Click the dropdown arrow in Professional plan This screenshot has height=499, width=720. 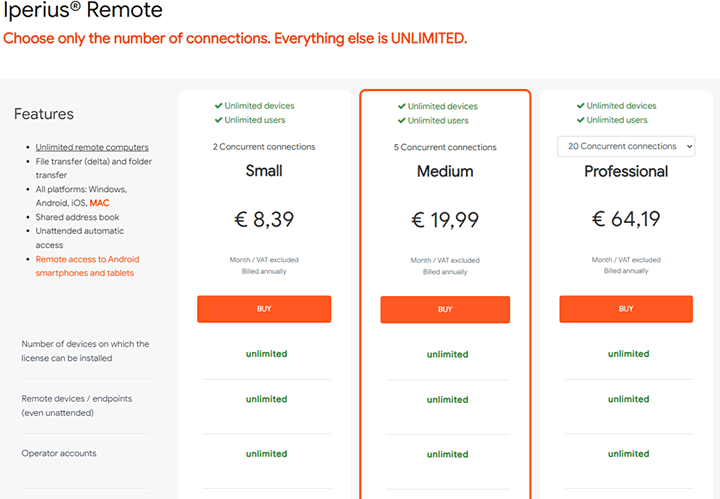689,146
